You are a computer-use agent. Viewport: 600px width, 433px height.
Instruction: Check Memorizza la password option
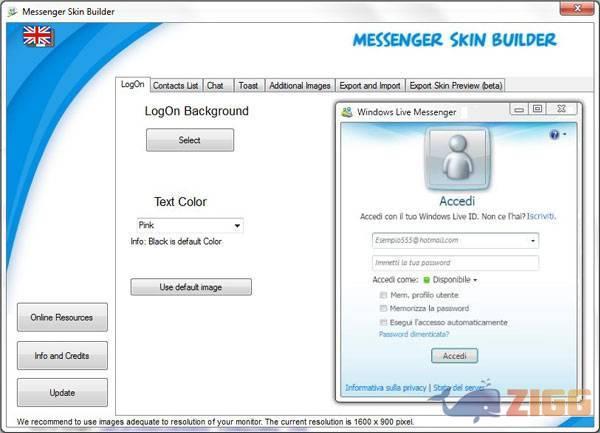[384, 308]
